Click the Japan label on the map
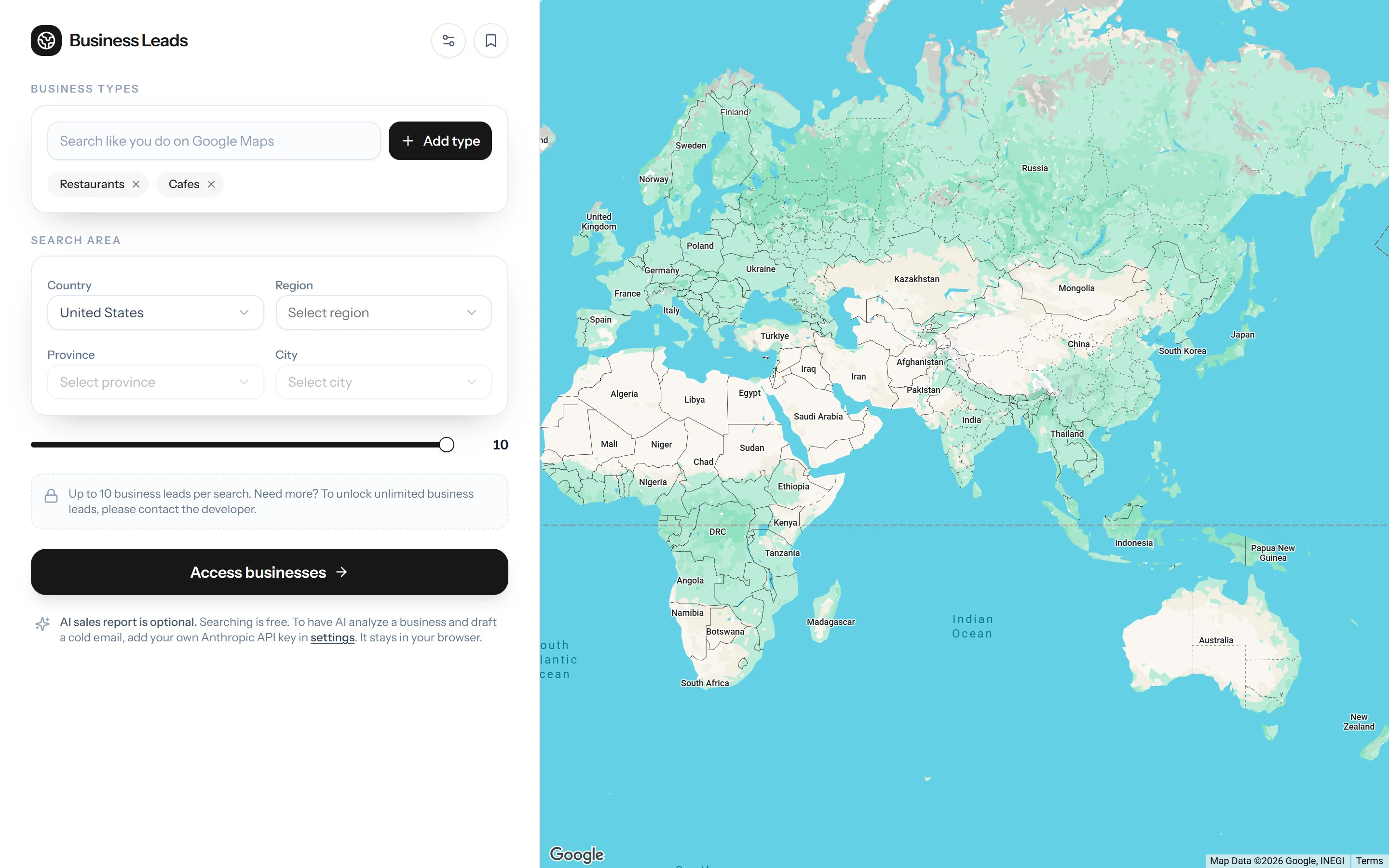Image resolution: width=1389 pixels, height=868 pixels. point(1243,335)
